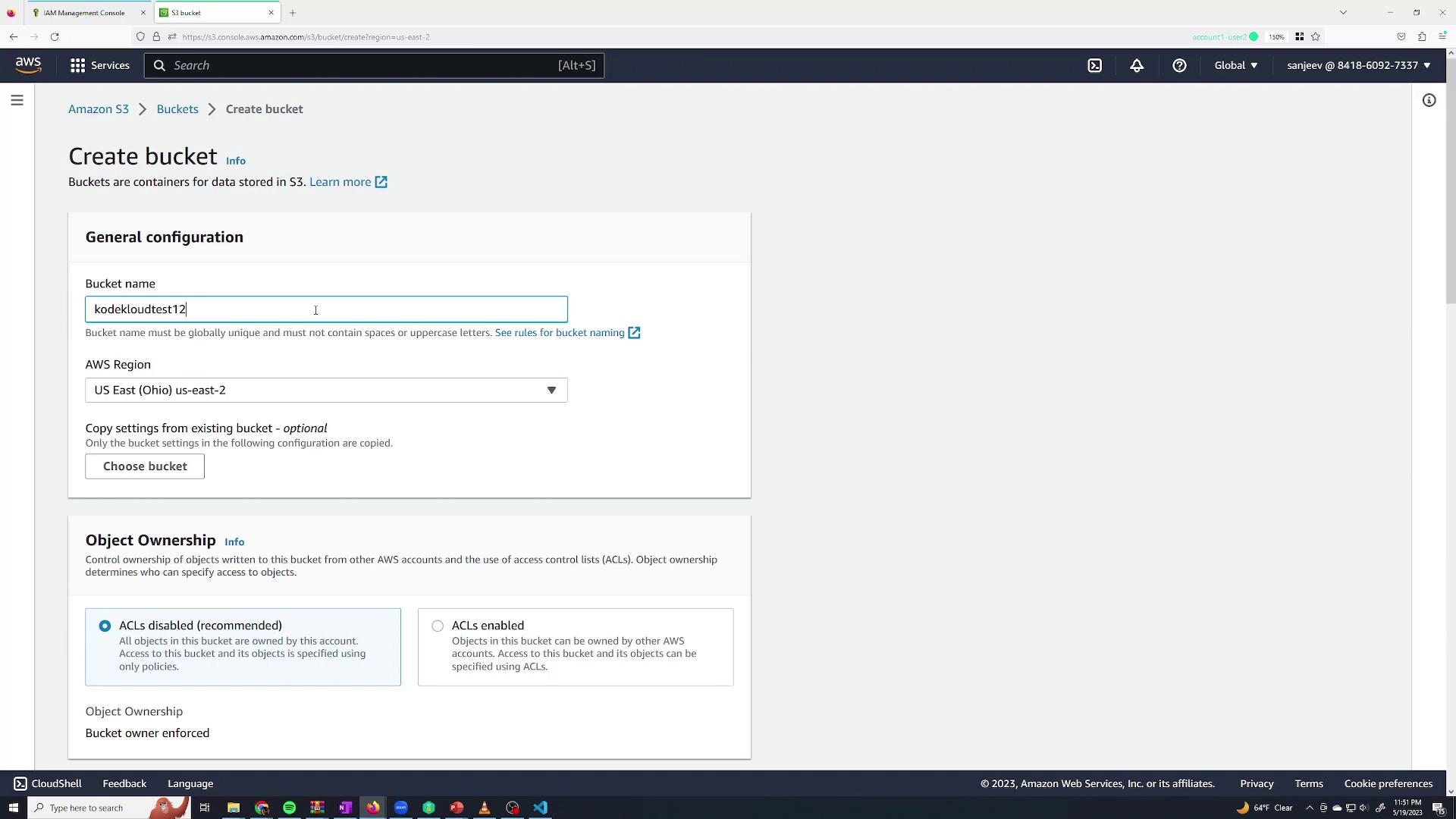Click into the Bucket name field
The height and width of the screenshot is (819, 1456).
click(326, 309)
